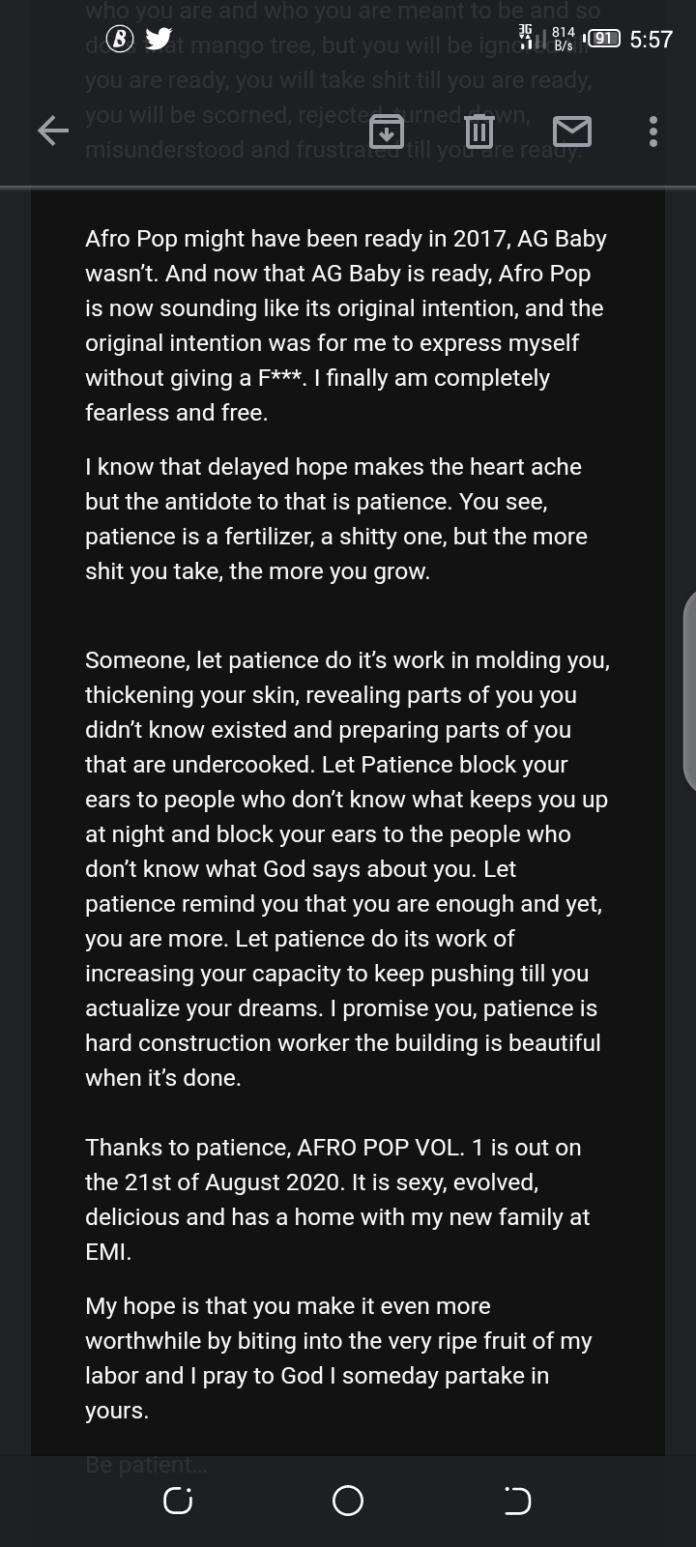Delete the email with trash icon

click(x=479, y=131)
